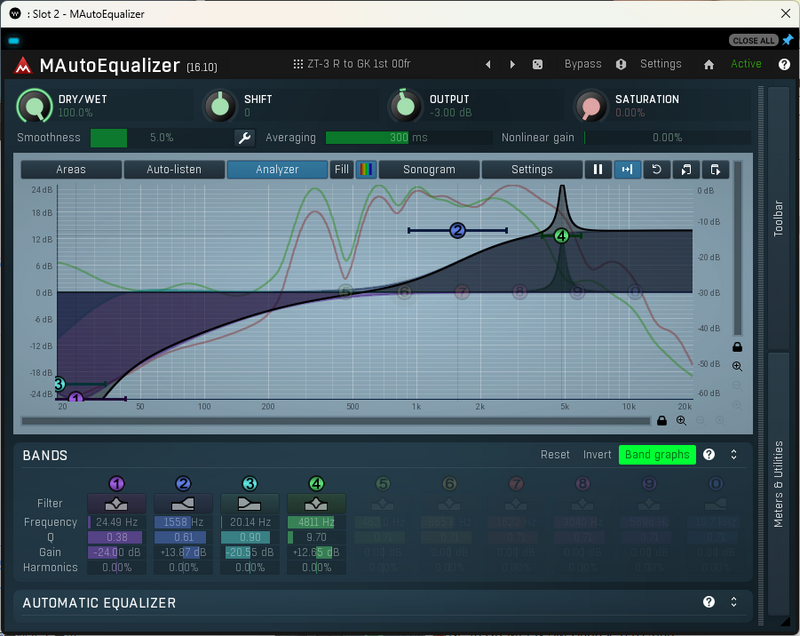The image size is (800, 636).
Task: Select band 2 node on graph
Action: click(458, 231)
